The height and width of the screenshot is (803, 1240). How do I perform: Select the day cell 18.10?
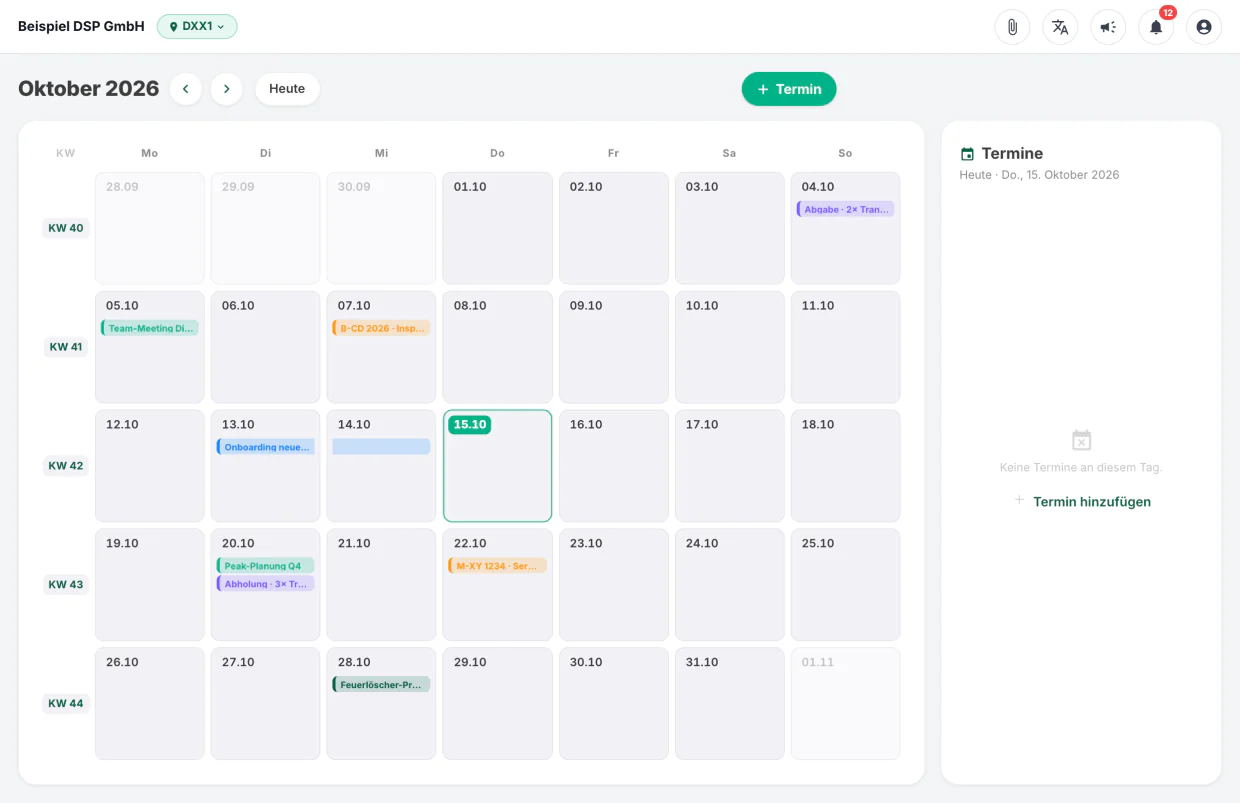845,466
